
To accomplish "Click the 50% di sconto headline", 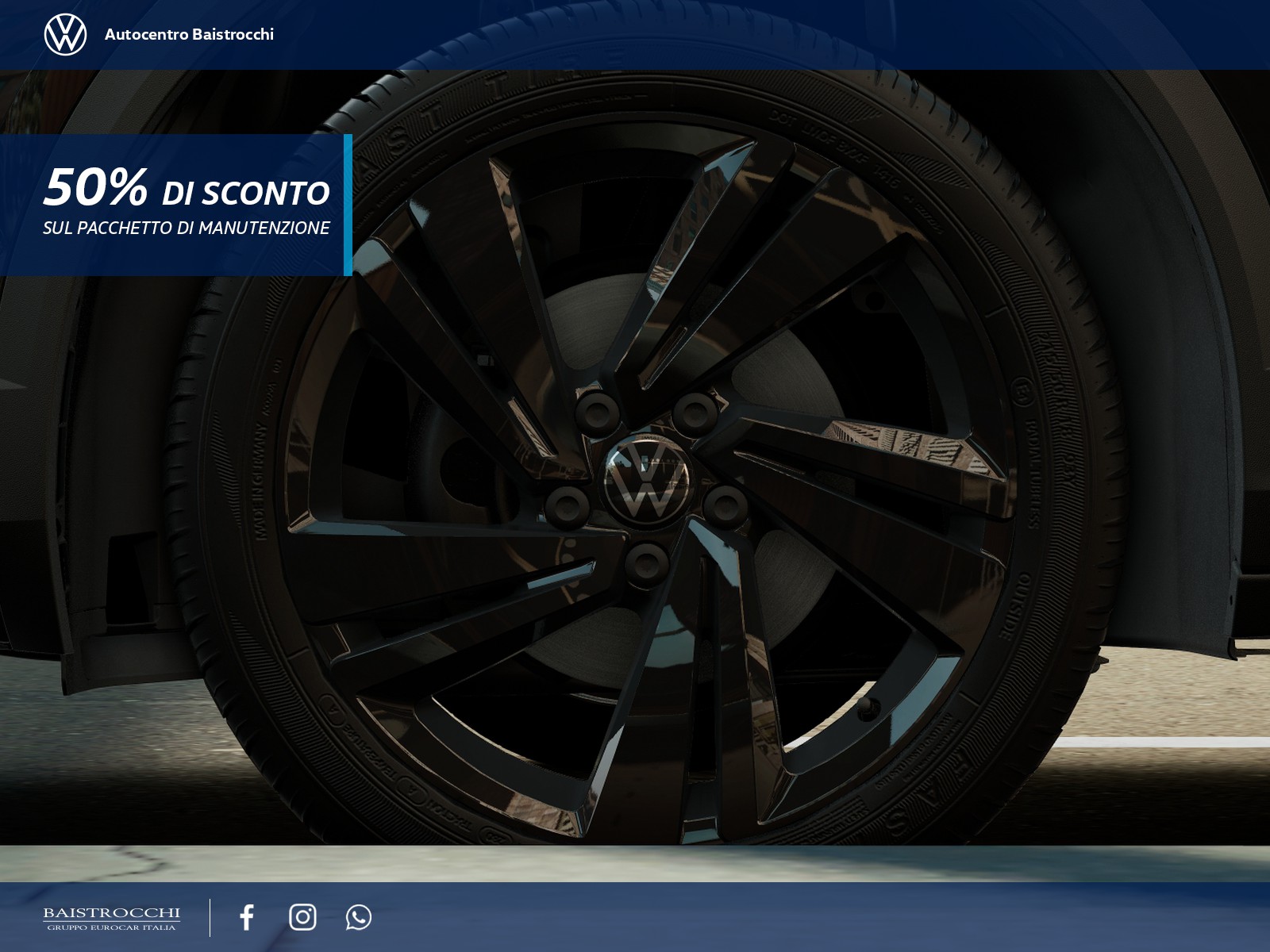I will [x=187, y=187].
